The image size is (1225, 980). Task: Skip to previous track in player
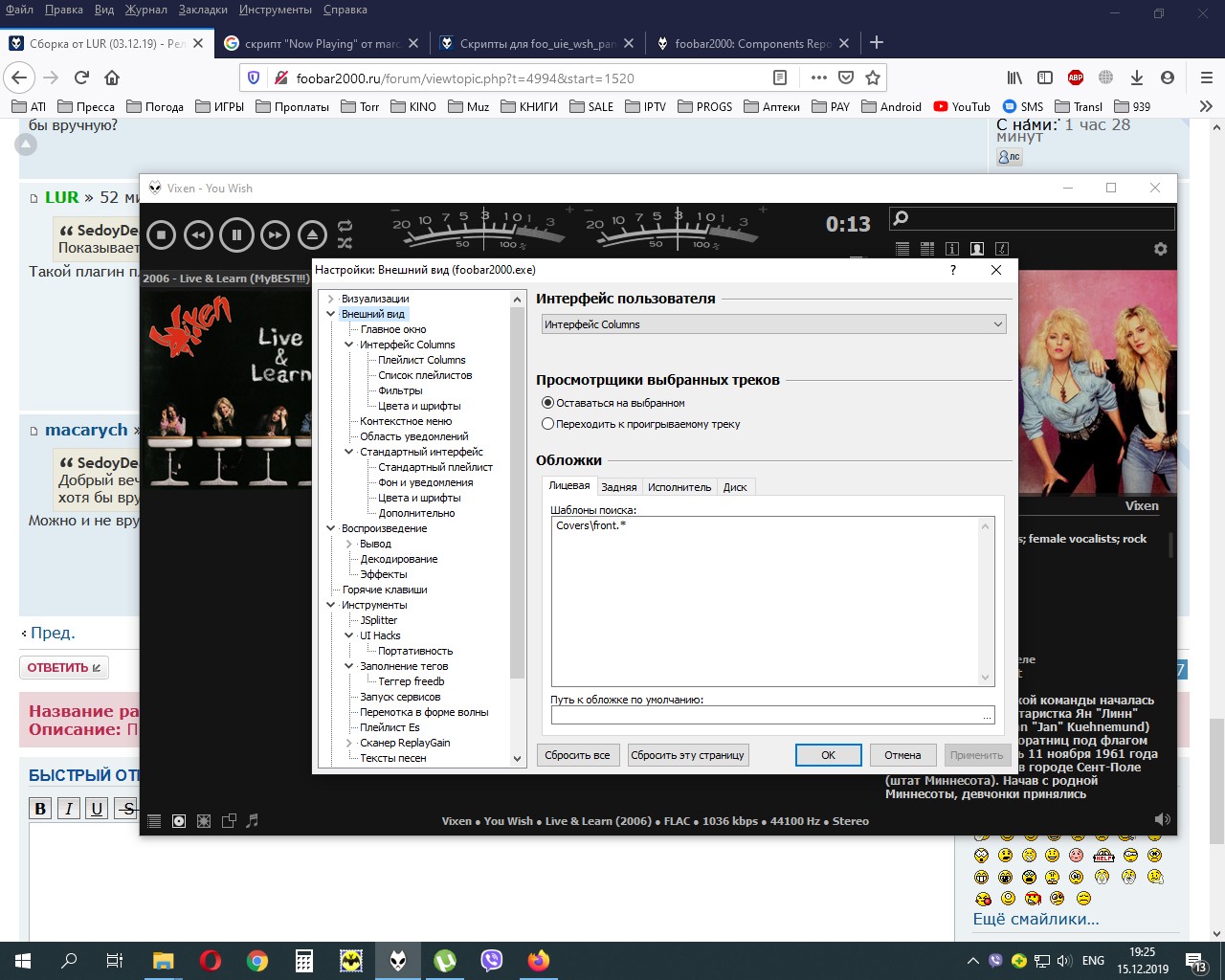(198, 234)
